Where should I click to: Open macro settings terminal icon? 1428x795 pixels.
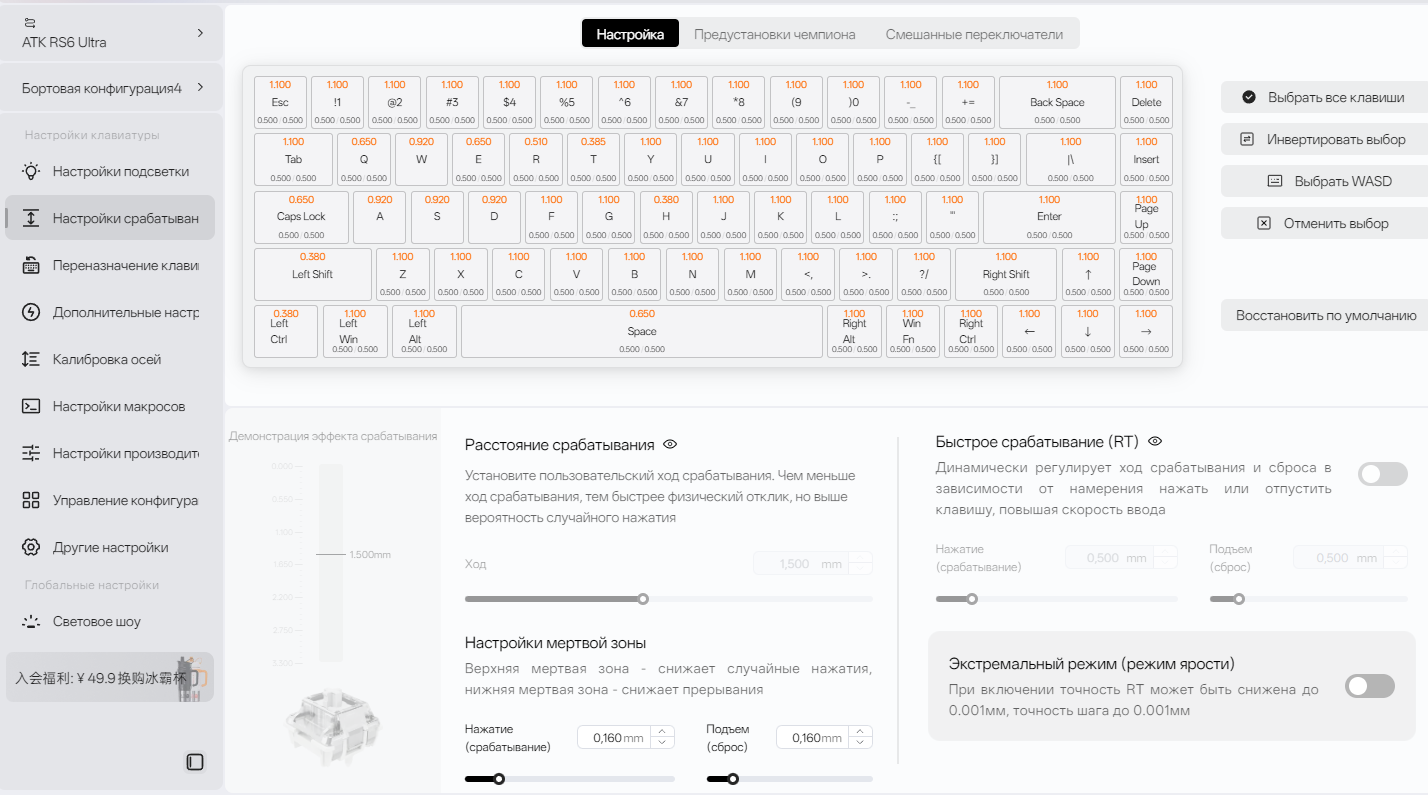tap(31, 406)
